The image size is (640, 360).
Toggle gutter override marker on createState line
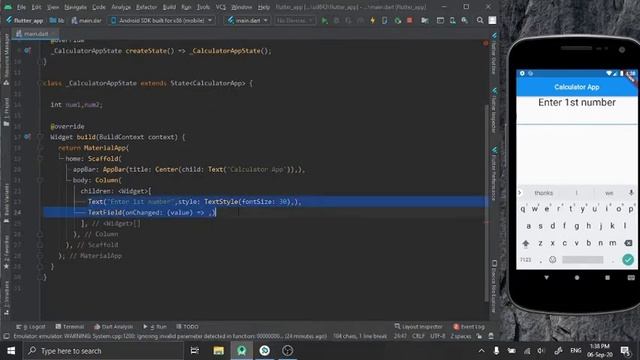27,51
